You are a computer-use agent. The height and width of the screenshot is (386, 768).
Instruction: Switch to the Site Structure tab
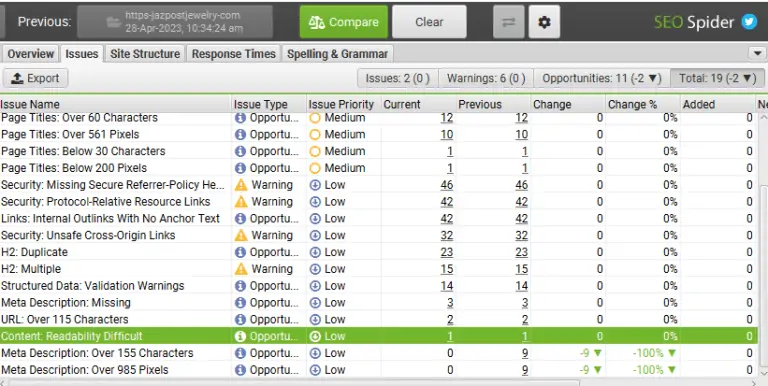[145, 54]
